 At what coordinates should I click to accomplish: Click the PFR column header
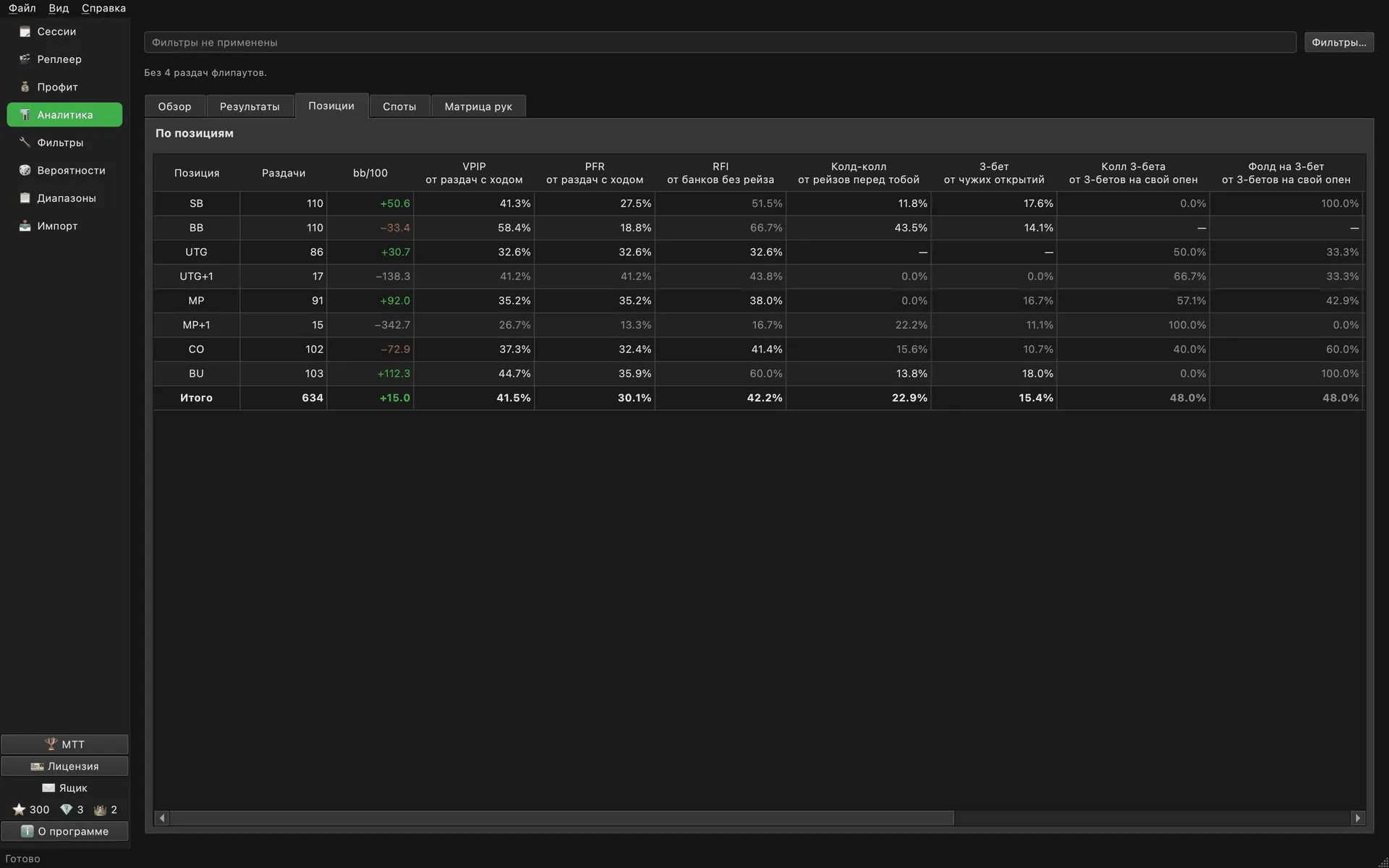[595, 173]
